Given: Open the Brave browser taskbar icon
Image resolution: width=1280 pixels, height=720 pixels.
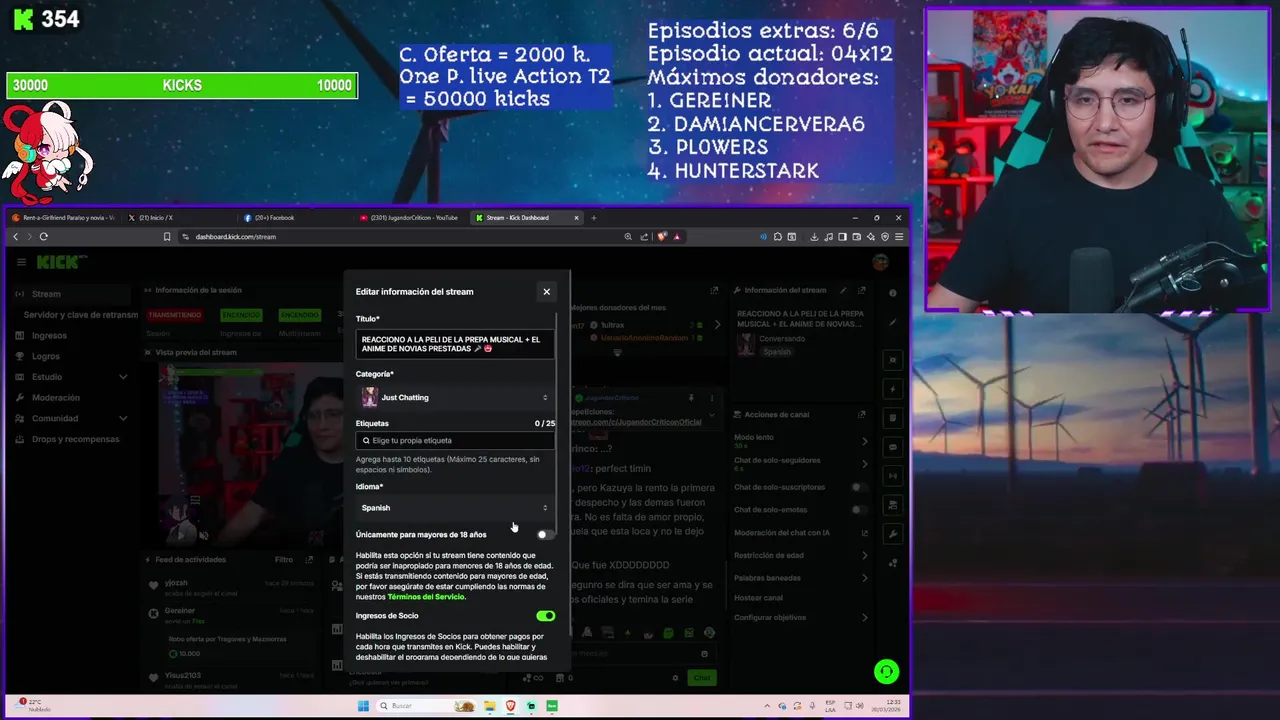Looking at the screenshot, I should point(511,706).
